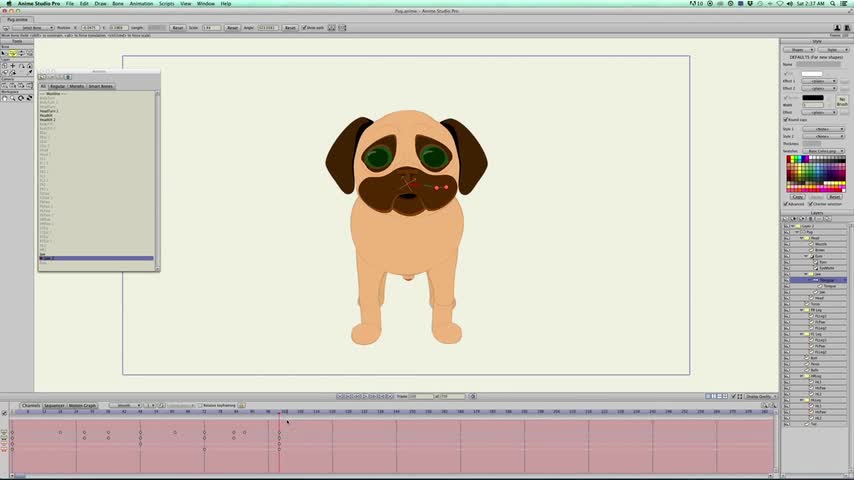The width and height of the screenshot is (854, 480).
Task: Activate the Zoom Workspace tool
Action: (12, 98)
